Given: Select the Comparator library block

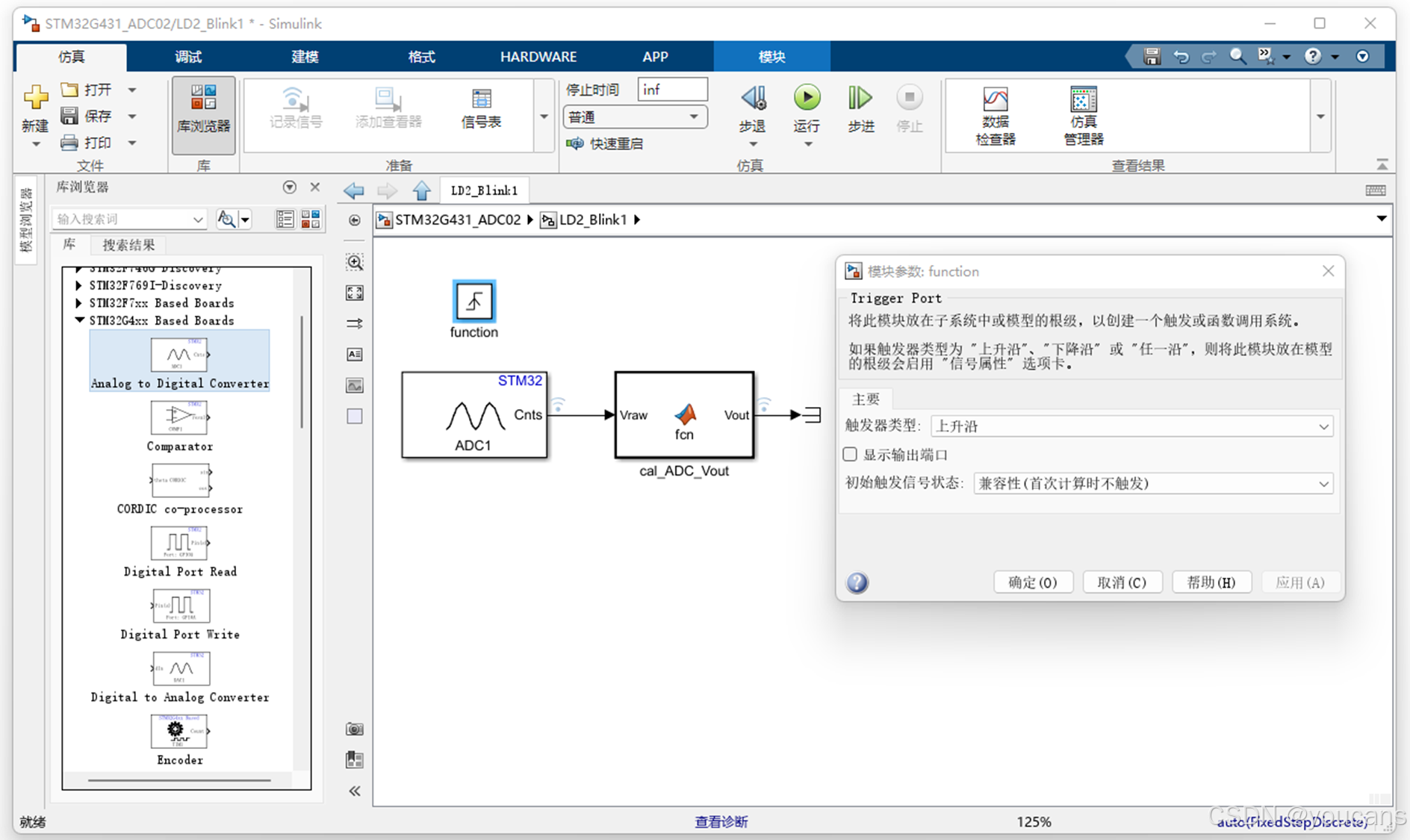Looking at the screenshot, I should point(179,426).
